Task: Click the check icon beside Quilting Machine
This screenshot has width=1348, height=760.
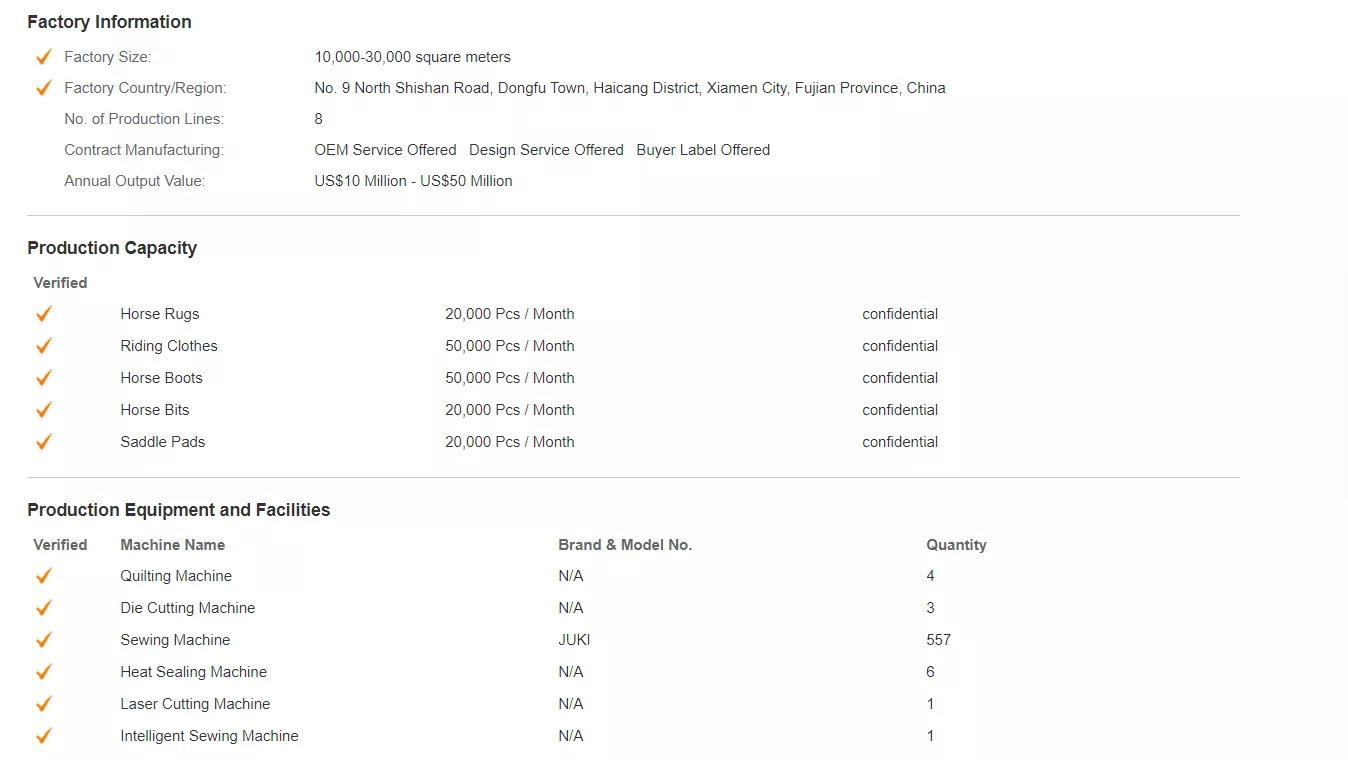Action: [x=44, y=576]
